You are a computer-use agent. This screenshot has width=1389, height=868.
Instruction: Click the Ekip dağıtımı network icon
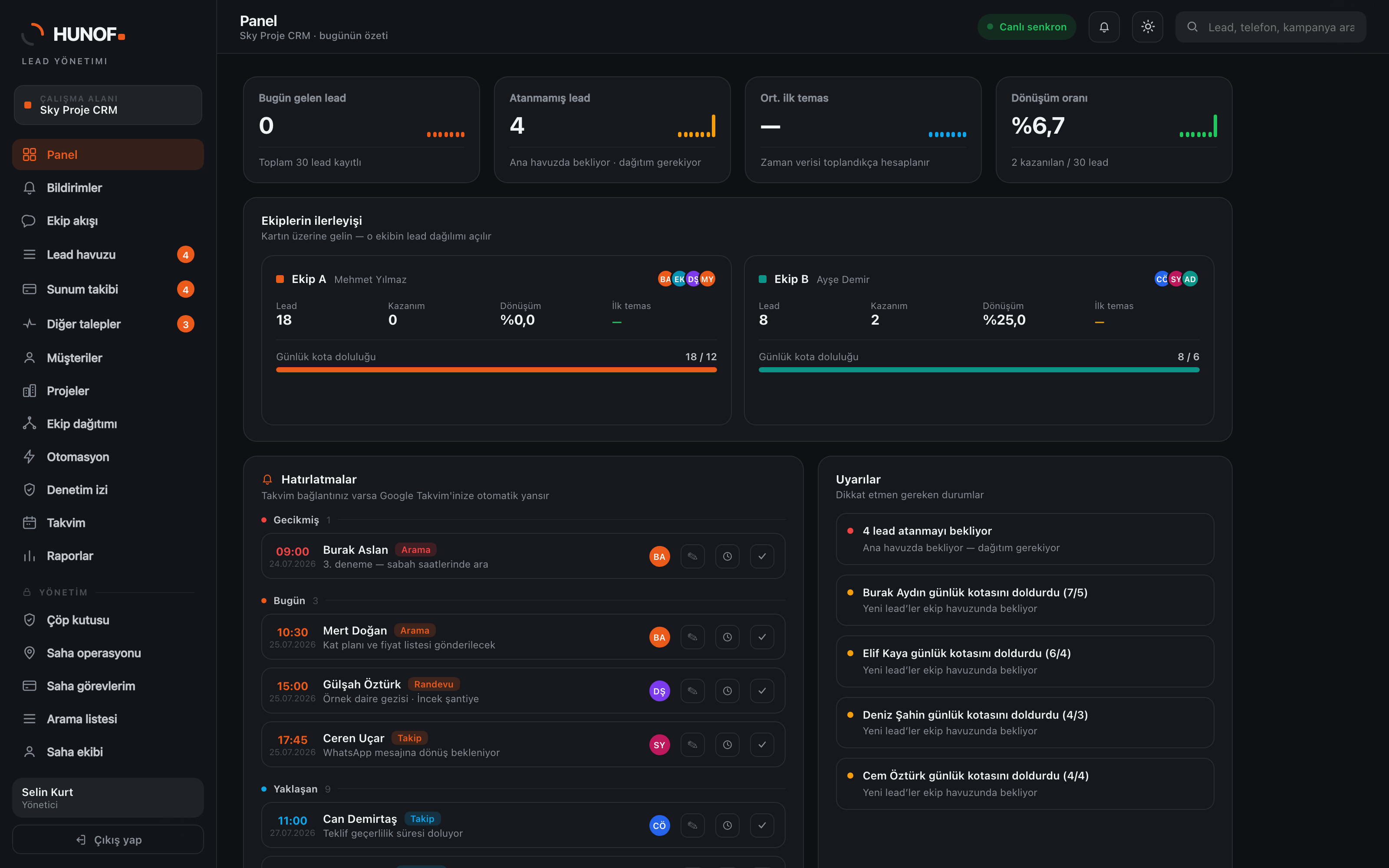[29, 424]
